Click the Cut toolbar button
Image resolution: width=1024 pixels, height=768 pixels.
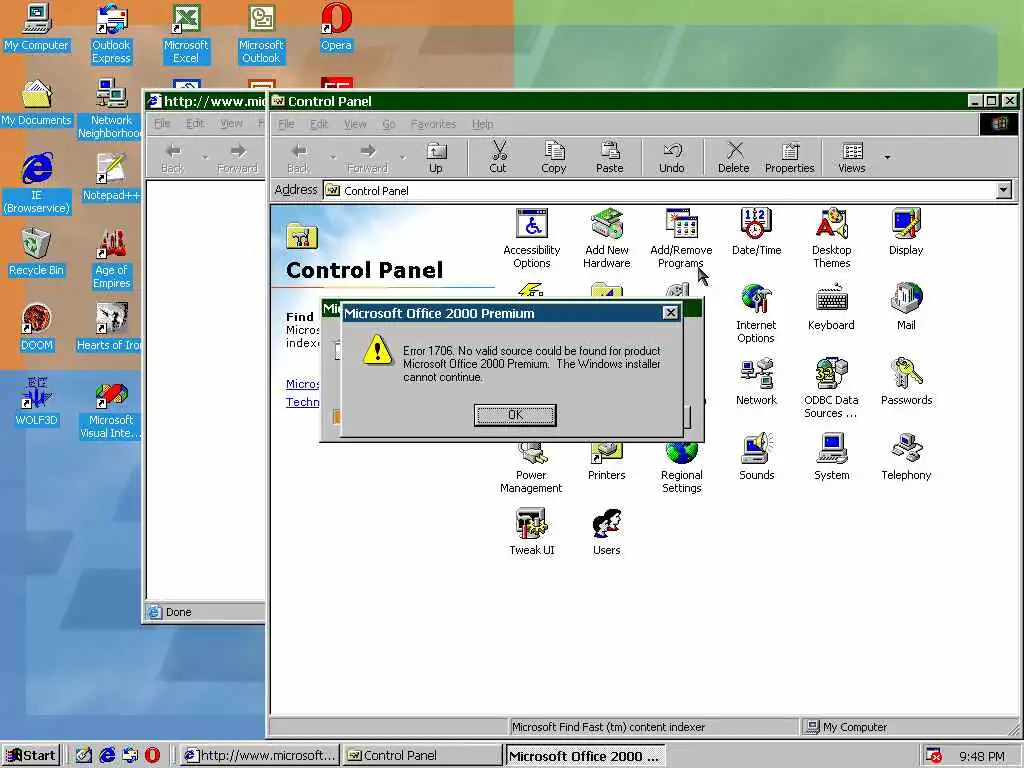498,158
